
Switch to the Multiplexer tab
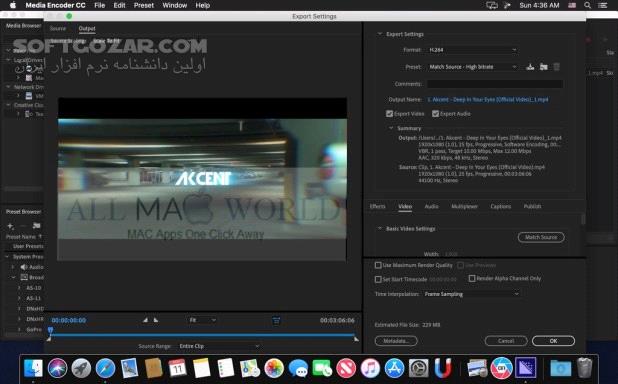464,206
